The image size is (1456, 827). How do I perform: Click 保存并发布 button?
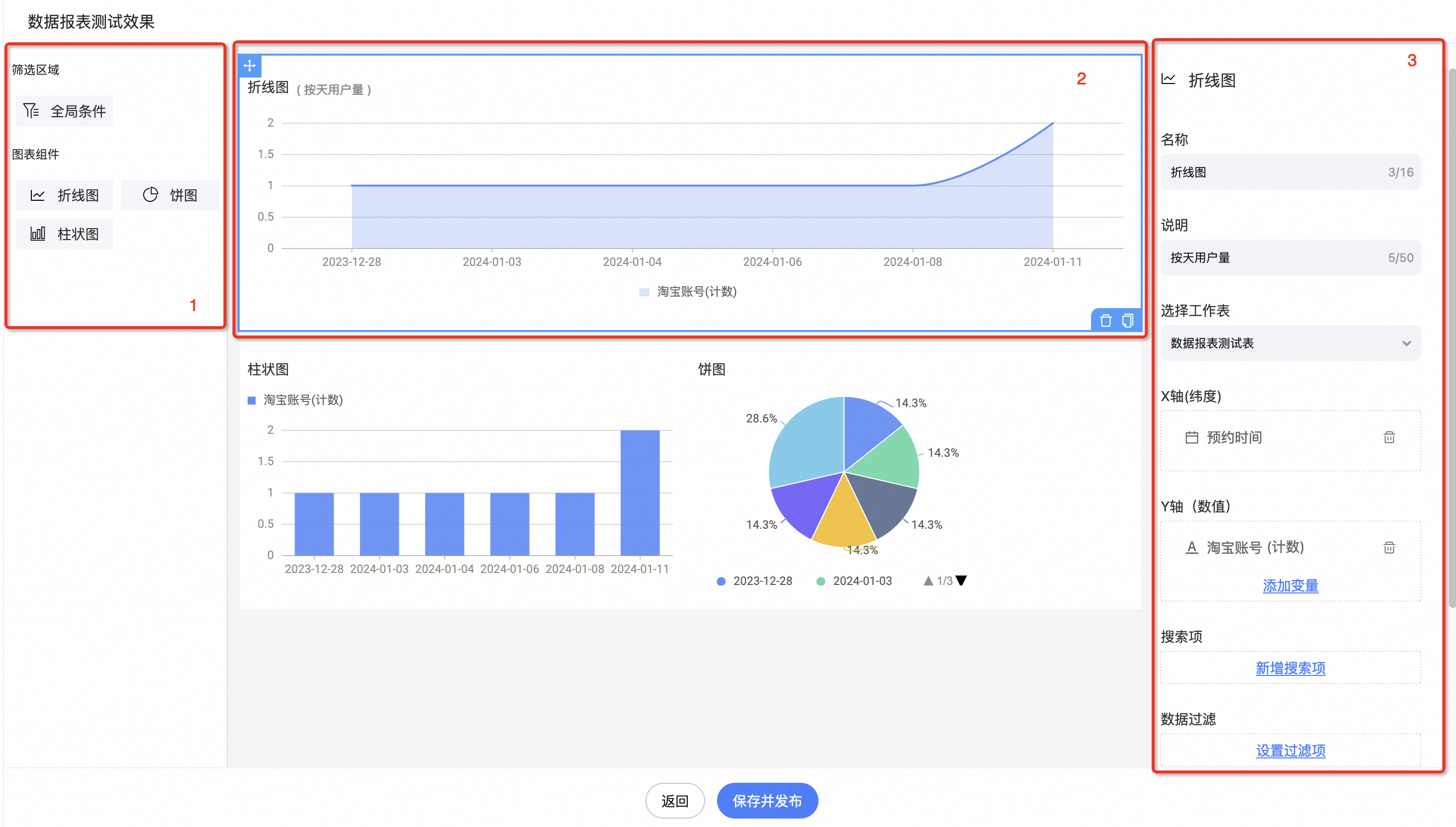click(767, 801)
